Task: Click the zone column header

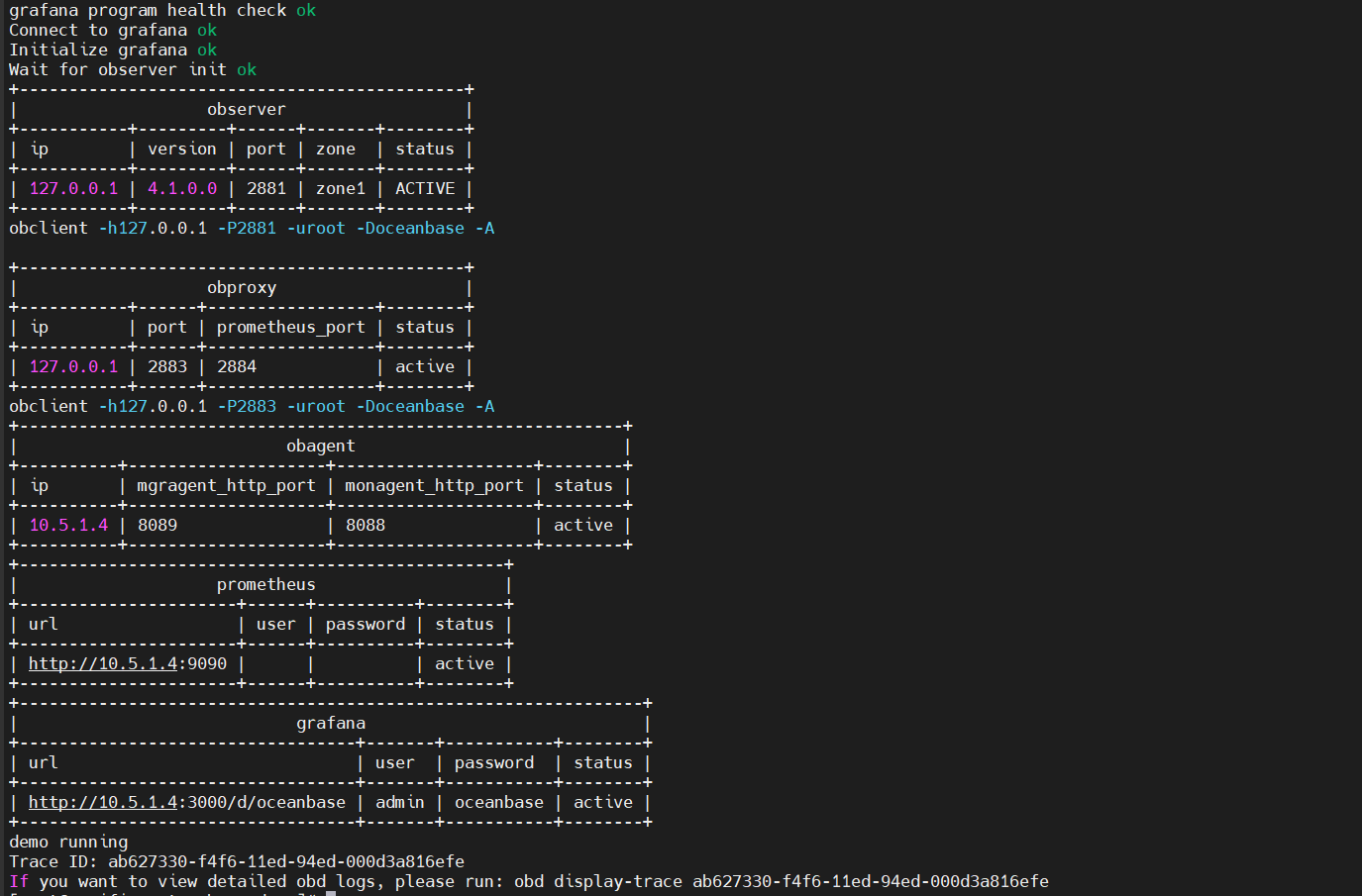Action: 336,149
